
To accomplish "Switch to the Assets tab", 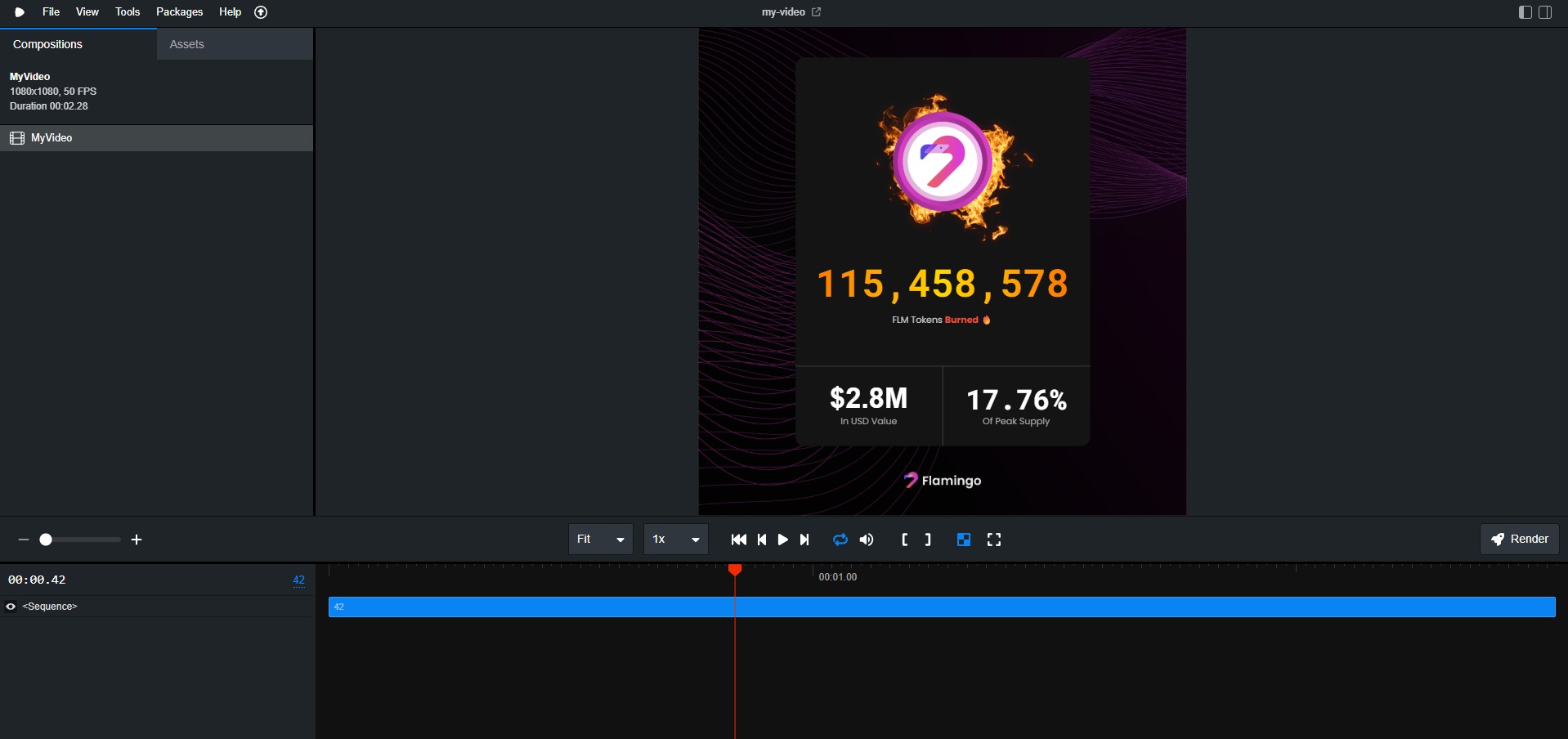I will pyautogui.click(x=235, y=44).
